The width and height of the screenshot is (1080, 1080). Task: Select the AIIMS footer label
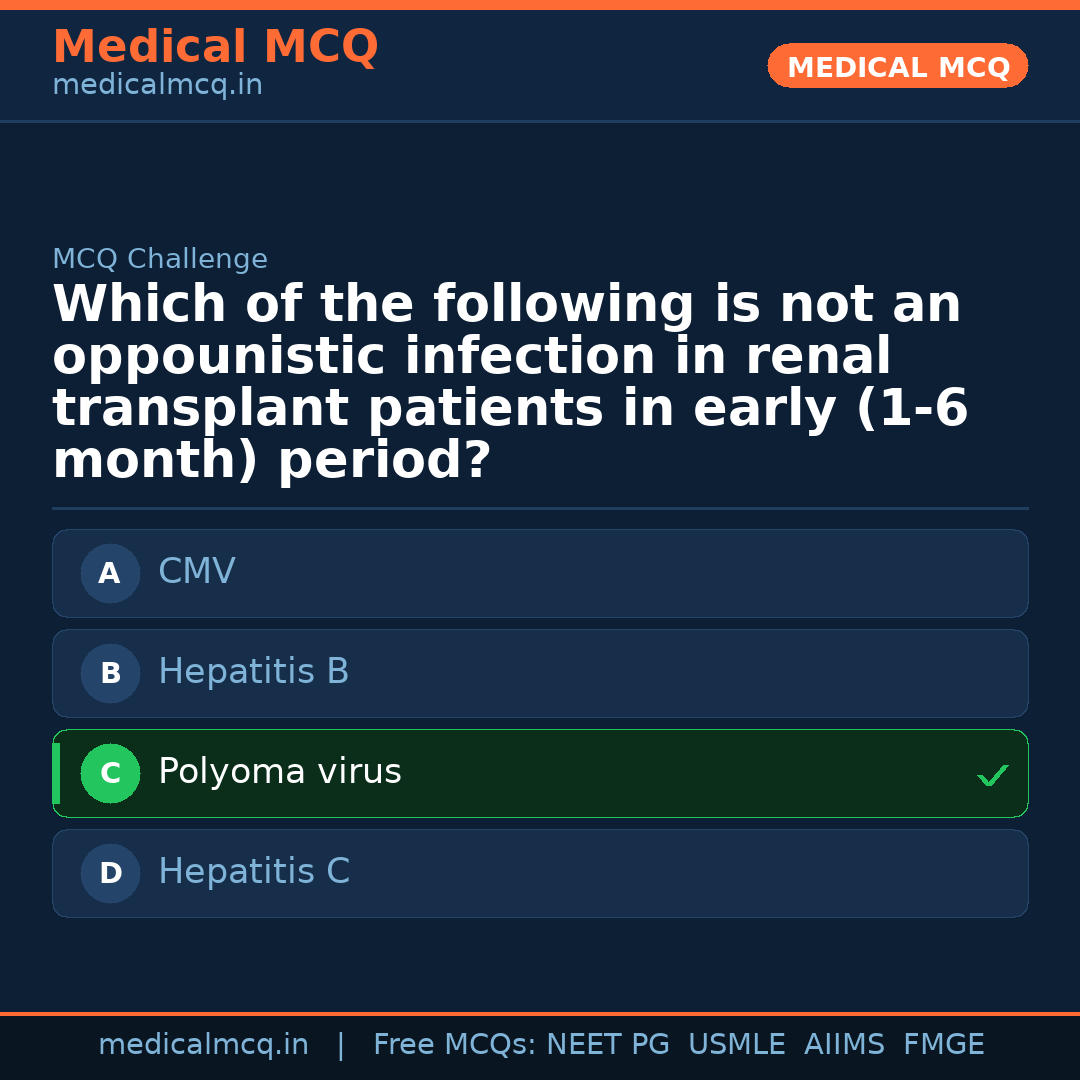coord(844,1045)
